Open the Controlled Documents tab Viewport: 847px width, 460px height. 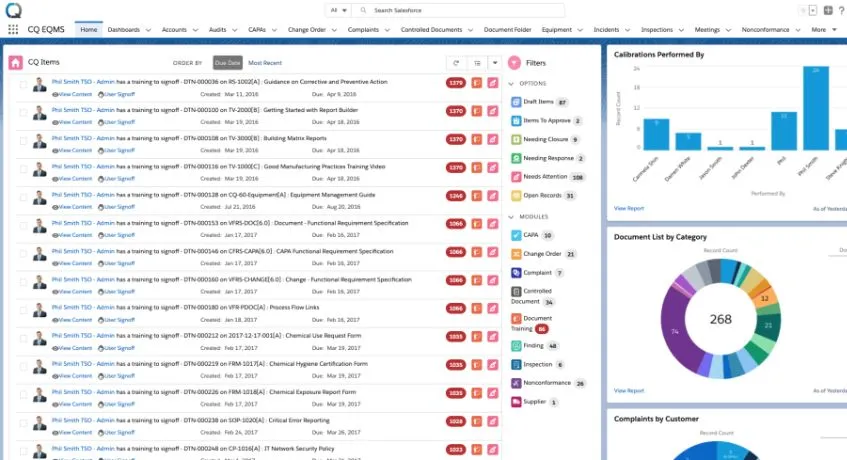pos(431,30)
